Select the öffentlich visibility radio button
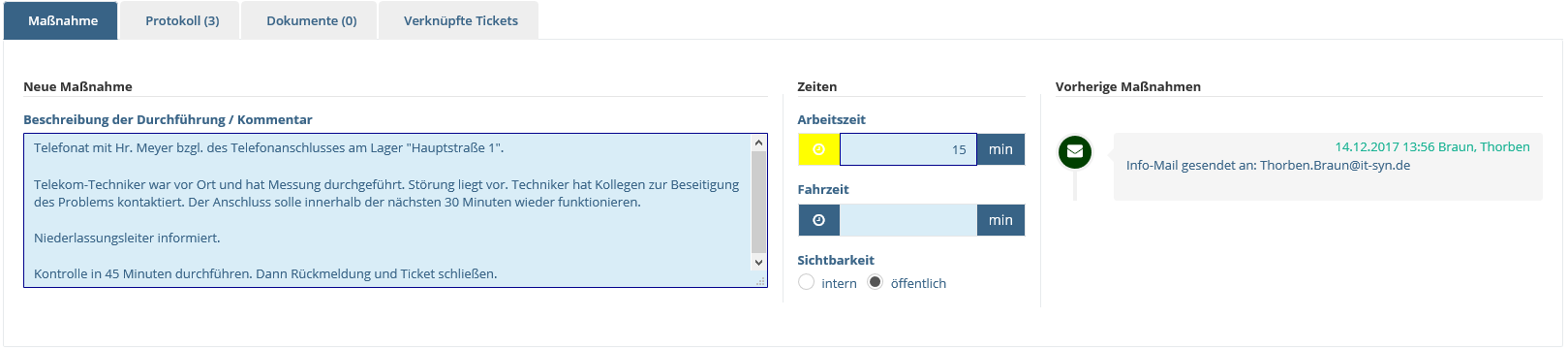This screenshot has width=1568, height=350. (876, 282)
